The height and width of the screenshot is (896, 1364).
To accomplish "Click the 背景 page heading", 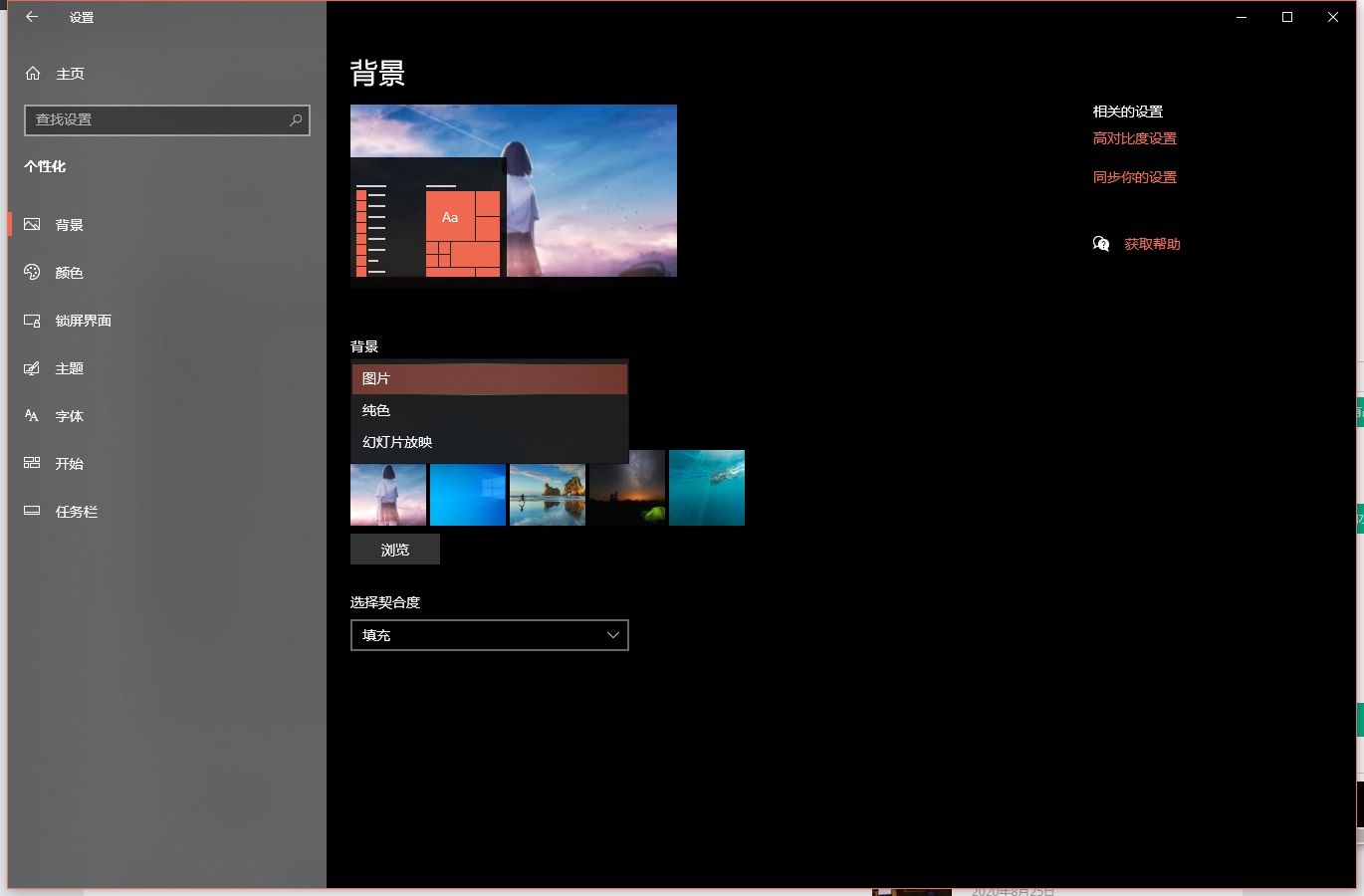I will coord(378,74).
